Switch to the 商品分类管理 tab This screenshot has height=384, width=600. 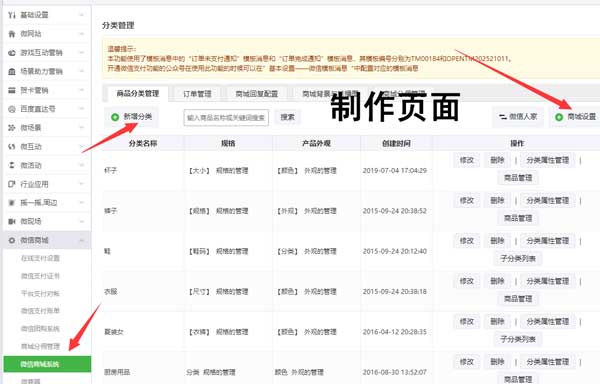click(x=137, y=94)
